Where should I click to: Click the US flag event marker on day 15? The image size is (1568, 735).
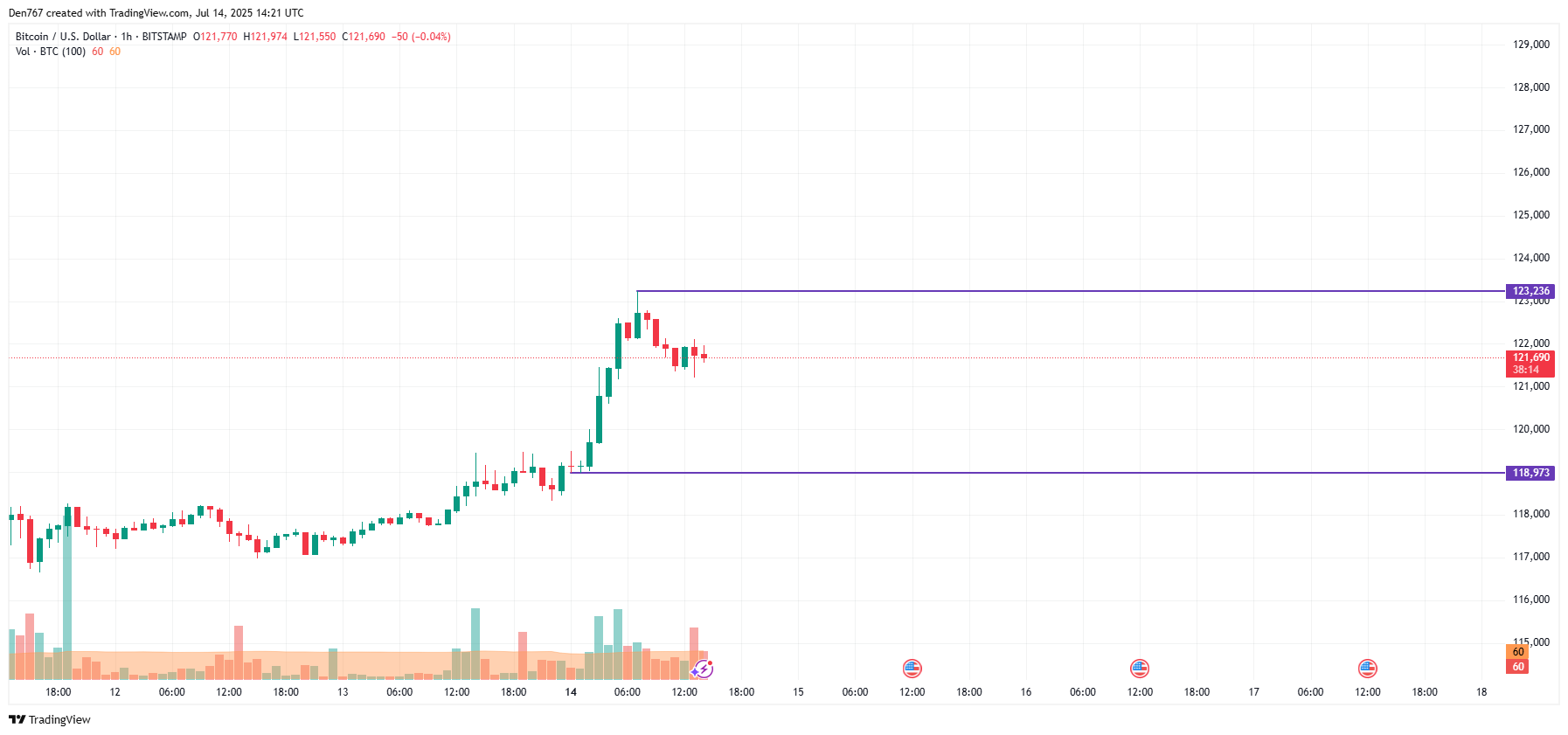[x=912, y=669]
